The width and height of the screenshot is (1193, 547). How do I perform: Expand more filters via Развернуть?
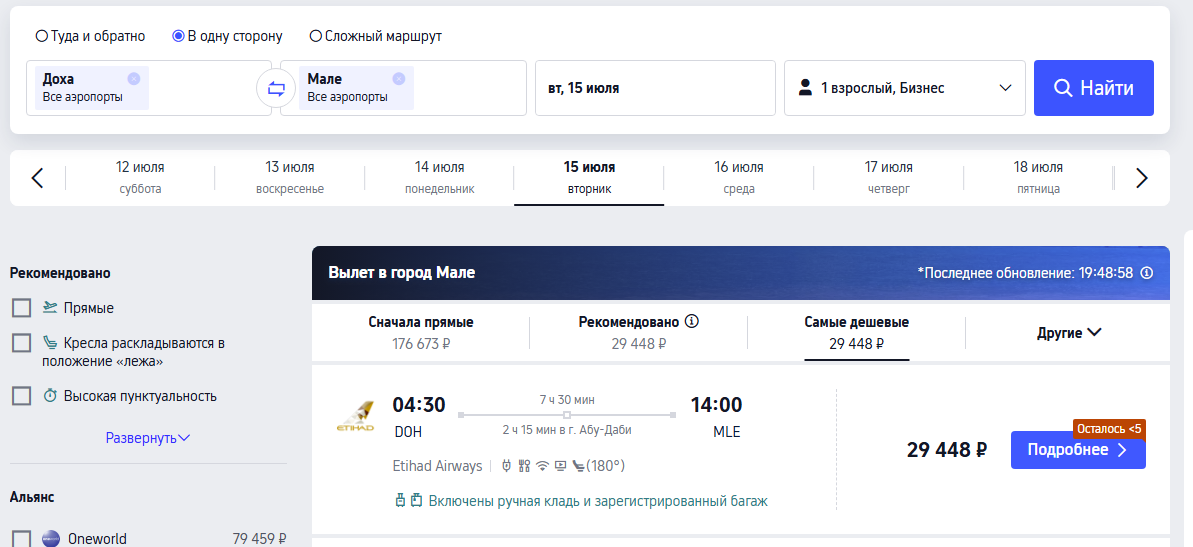click(148, 438)
